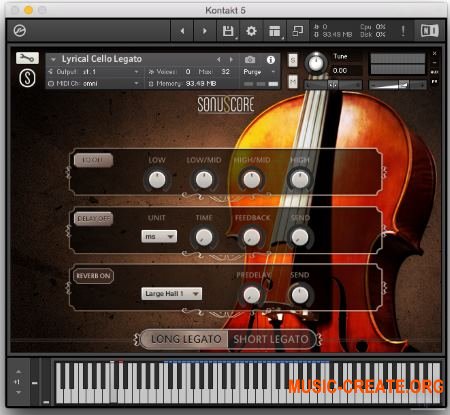Select previous preset with instrument header left arrow

(x=219, y=59)
